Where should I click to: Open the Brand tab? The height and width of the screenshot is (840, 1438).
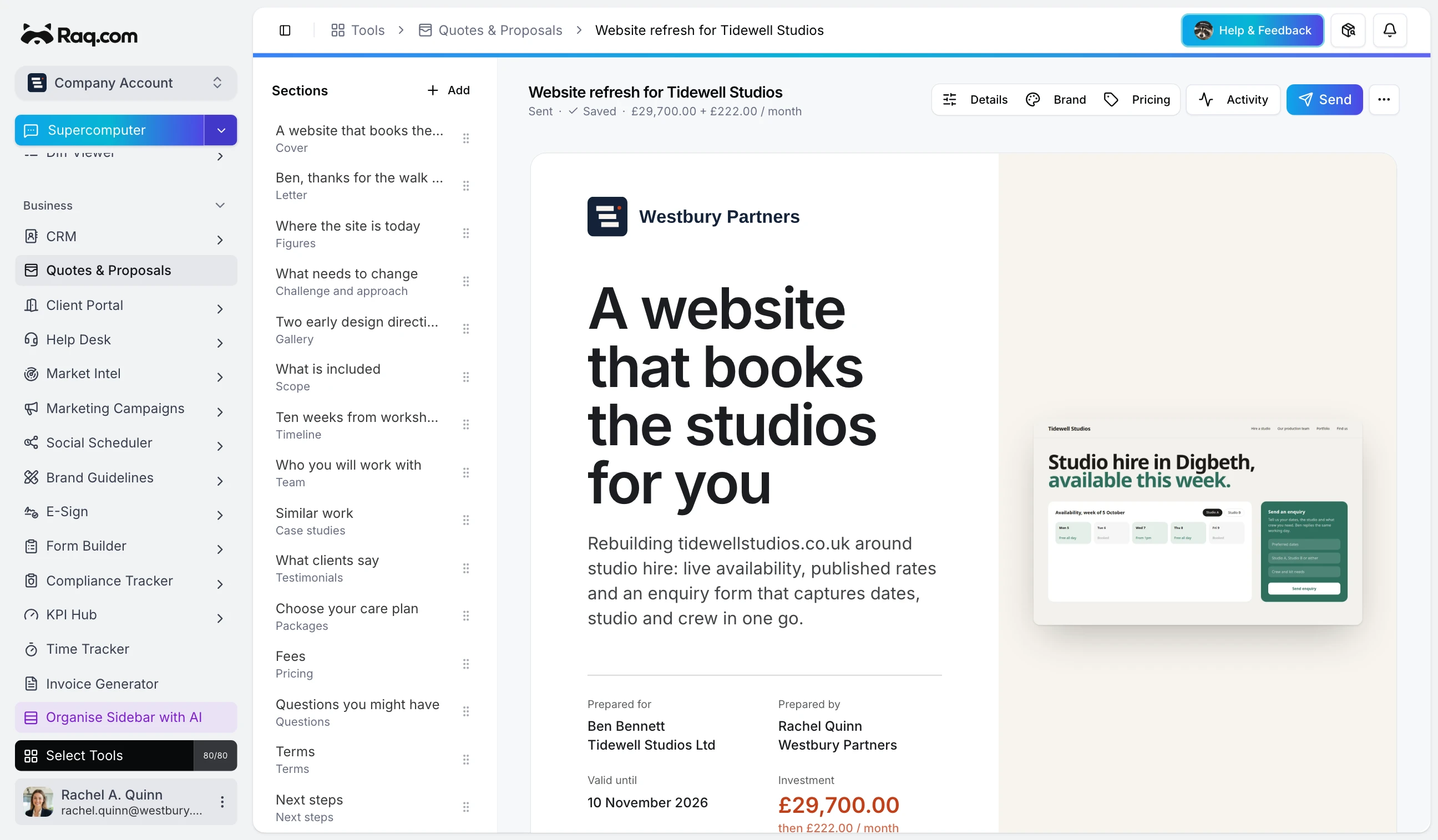point(1056,99)
